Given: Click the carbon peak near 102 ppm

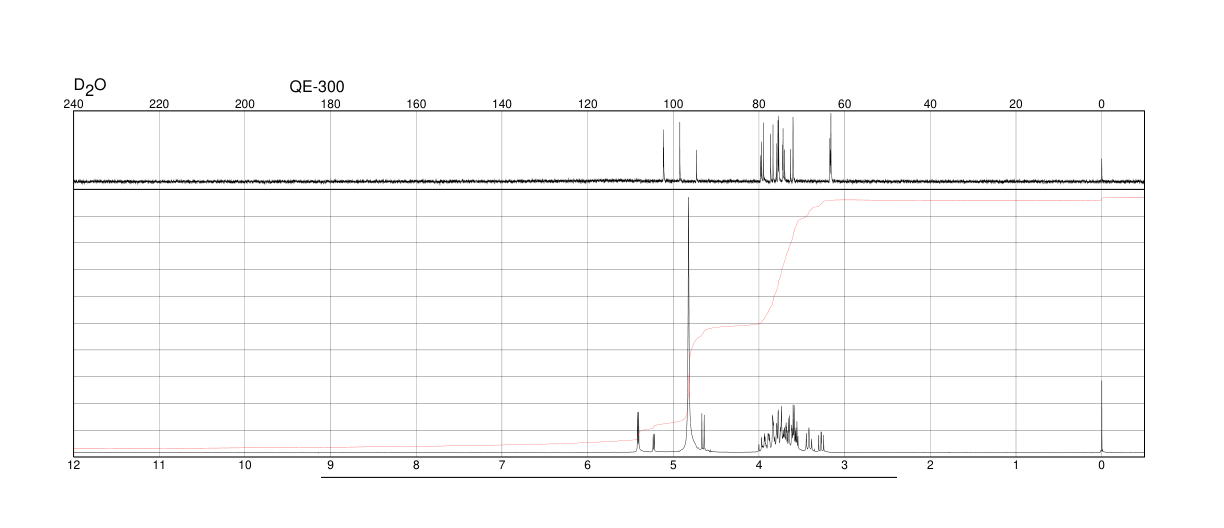Looking at the screenshot, I should click(x=663, y=155).
